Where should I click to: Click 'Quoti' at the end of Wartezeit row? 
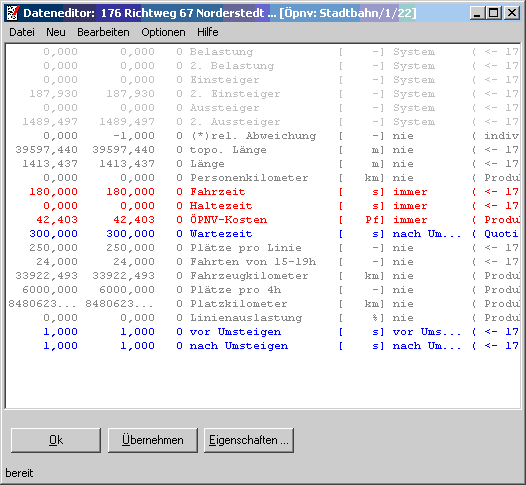[x=502, y=234]
